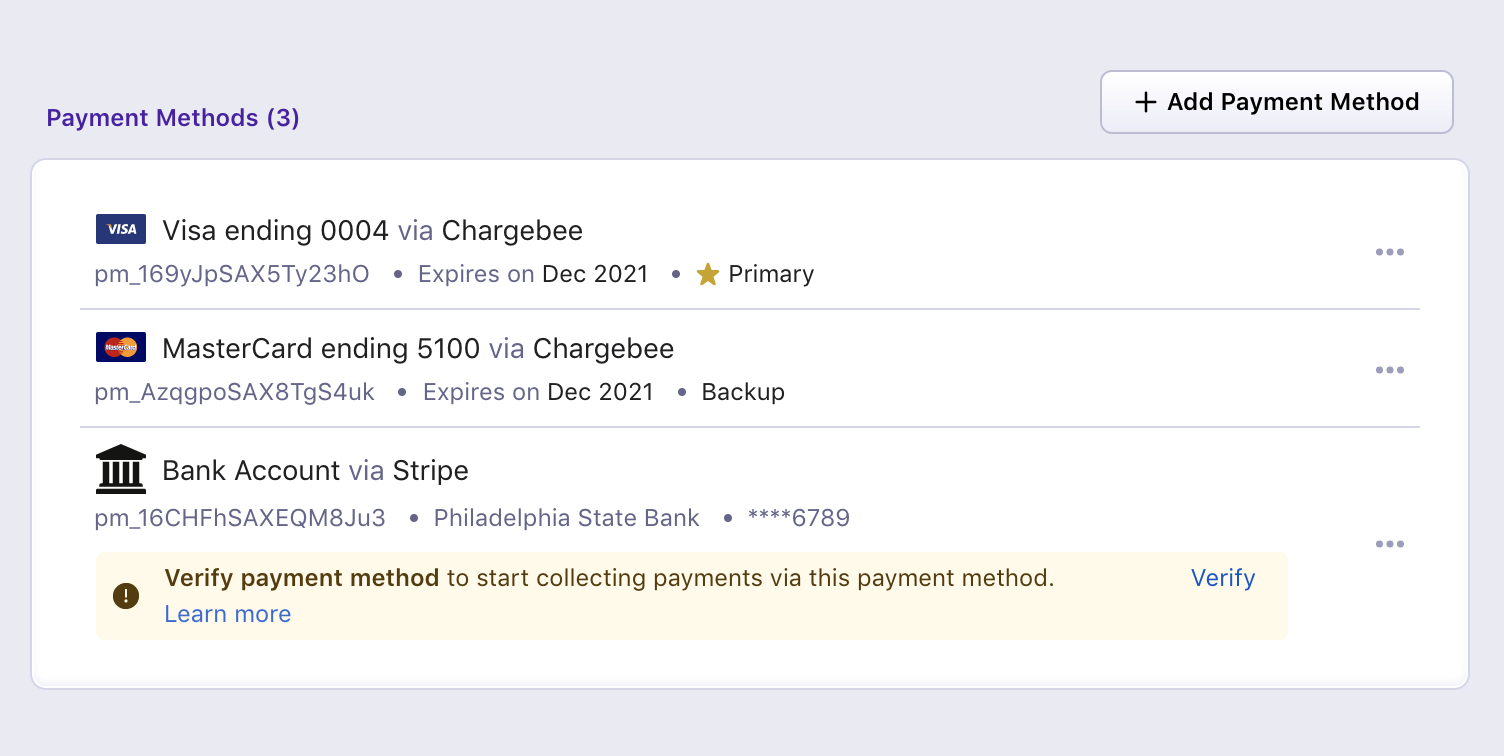Image resolution: width=1504 pixels, height=756 pixels.
Task: Click the Payment Methods (3) heading
Action: point(173,118)
